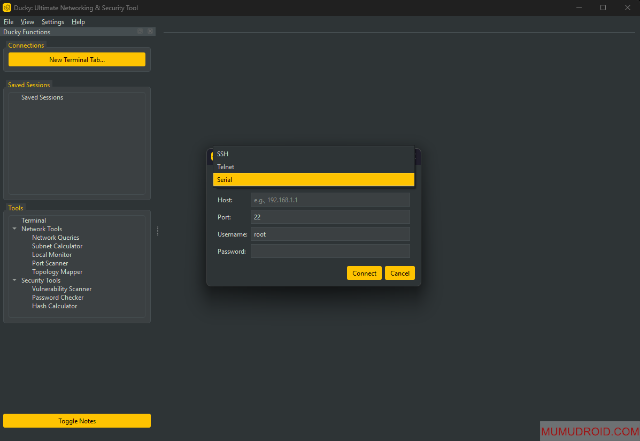Launch the Vulnerability Scanner tool
This screenshot has height=441, width=640.
(61, 289)
